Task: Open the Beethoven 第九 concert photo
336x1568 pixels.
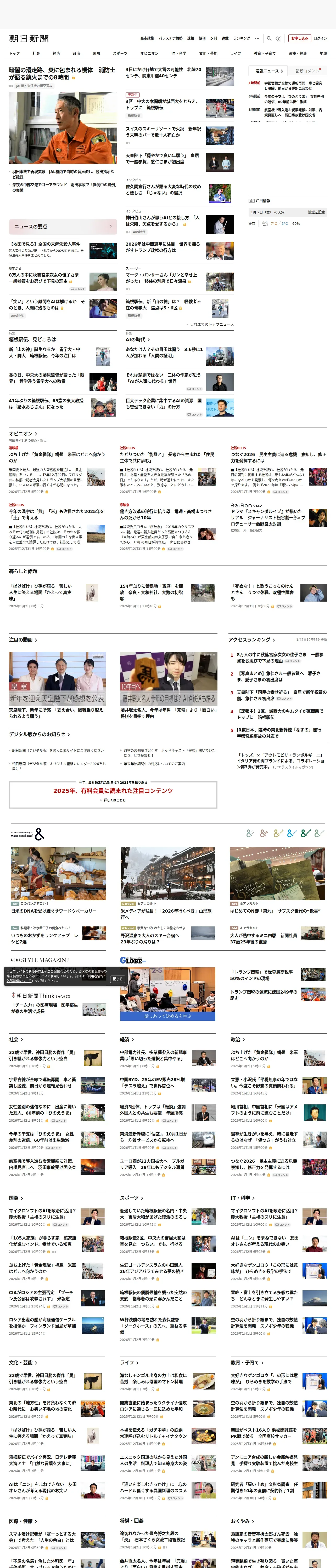Action: point(277,873)
